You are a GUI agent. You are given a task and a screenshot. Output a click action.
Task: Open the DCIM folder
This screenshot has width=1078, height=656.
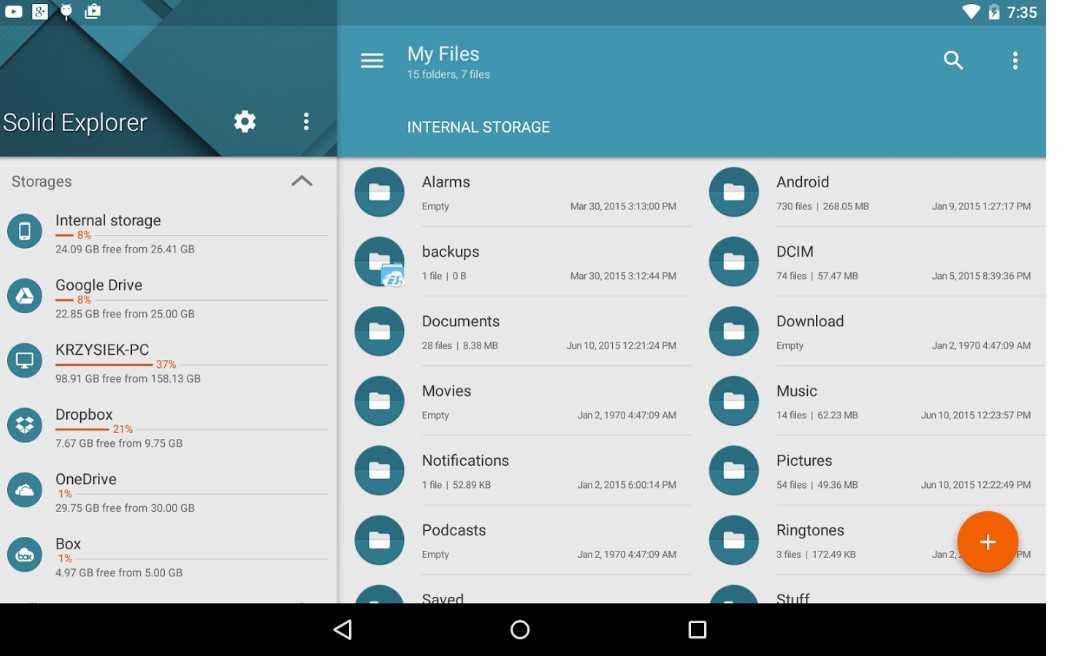pyautogui.click(x=795, y=262)
